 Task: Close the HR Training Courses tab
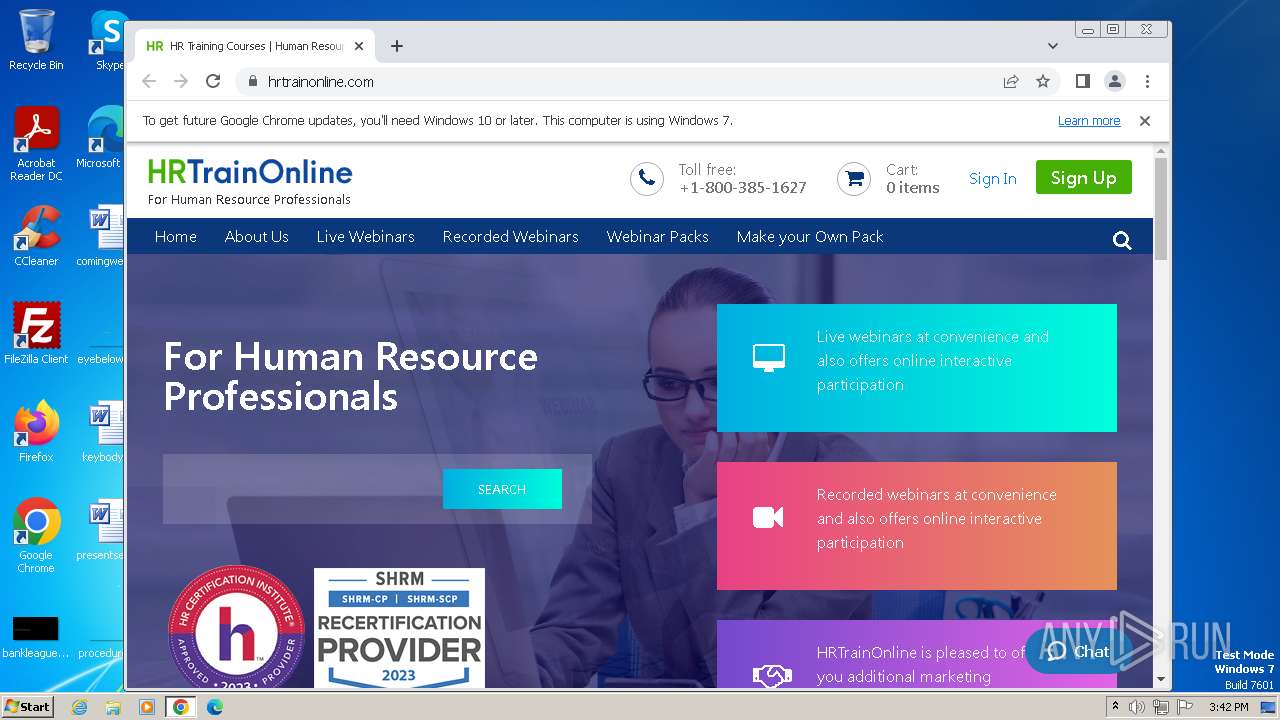[x=359, y=46]
